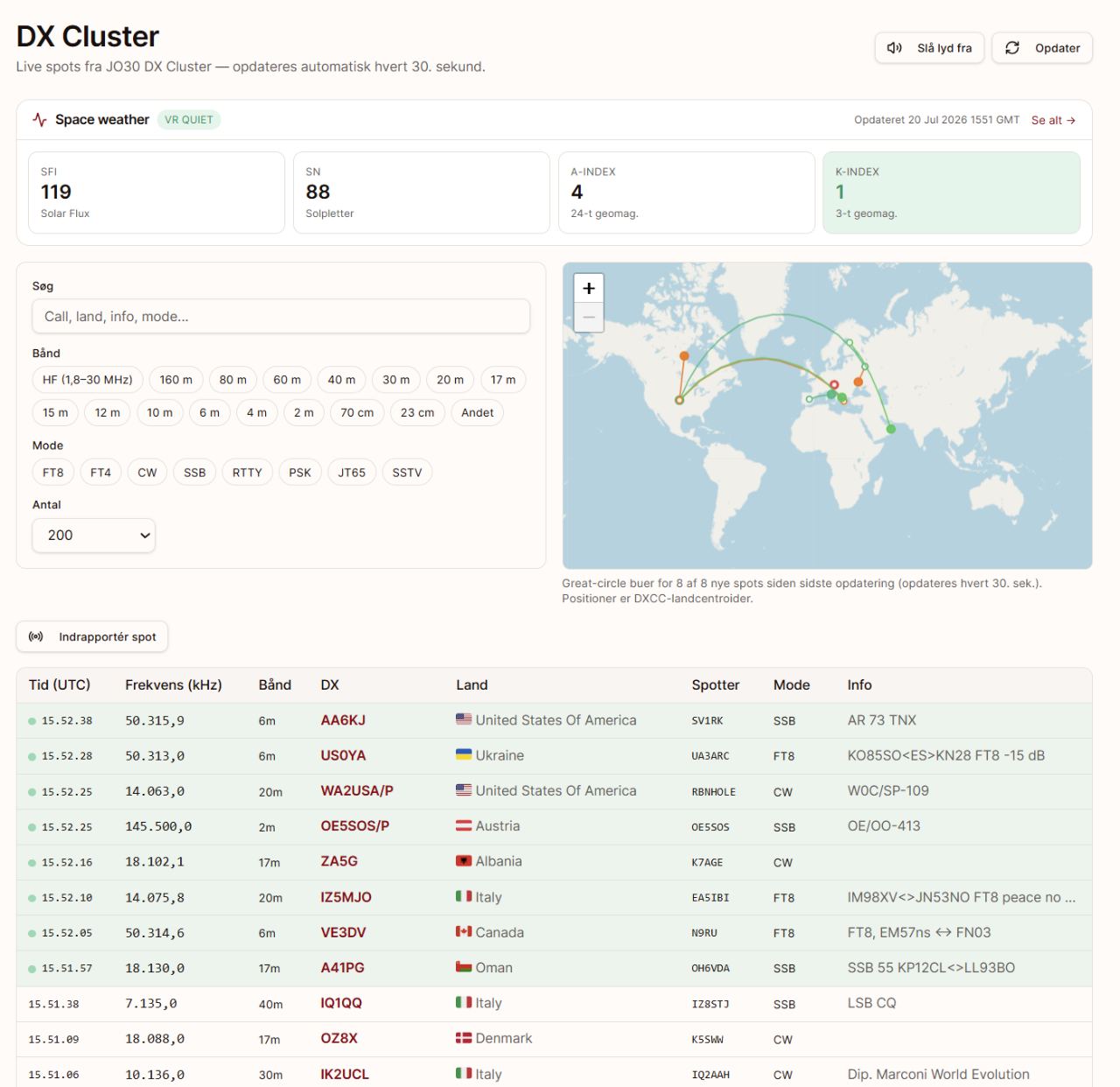1120x1087 pixels.
Task: Click the Space weather pulse icon
Action: point(39,120)
